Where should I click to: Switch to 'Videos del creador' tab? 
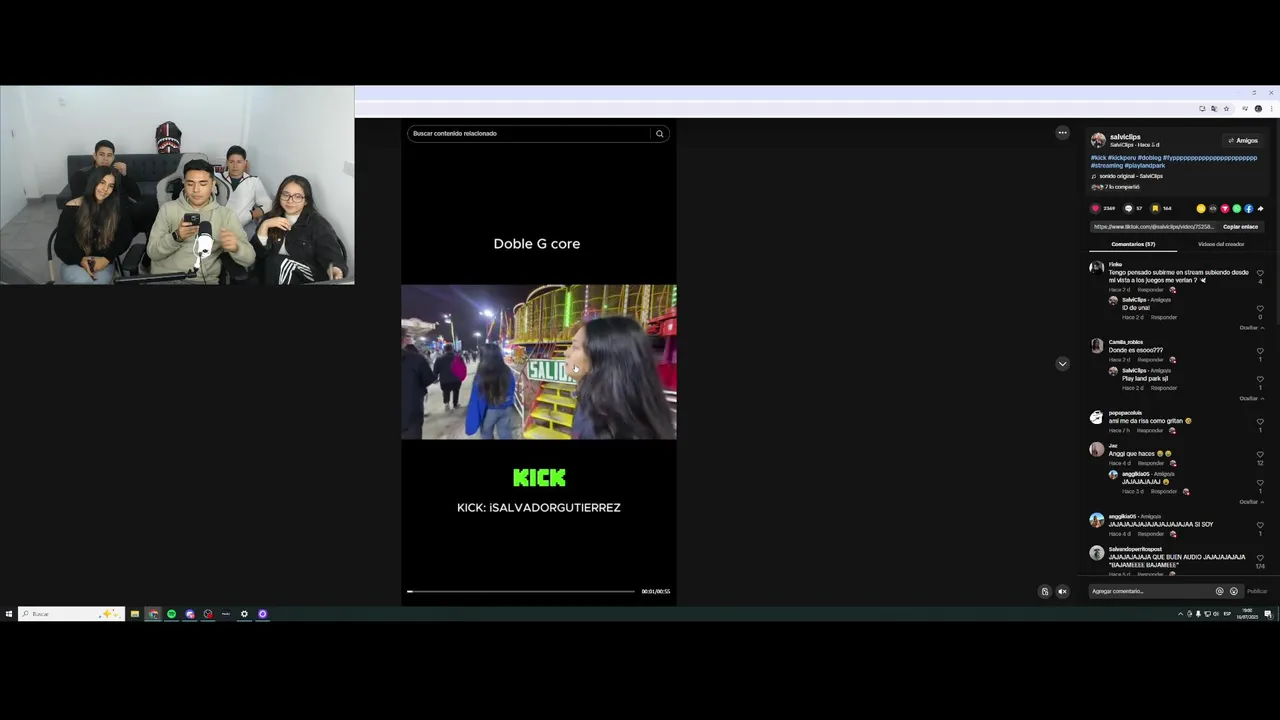1221,245
